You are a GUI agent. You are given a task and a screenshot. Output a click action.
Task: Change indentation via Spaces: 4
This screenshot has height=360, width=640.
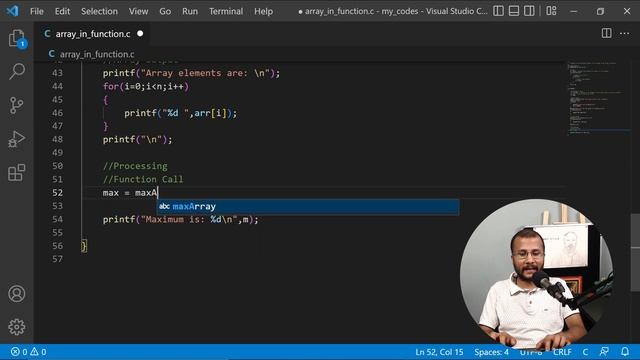[x=491, y=351]
